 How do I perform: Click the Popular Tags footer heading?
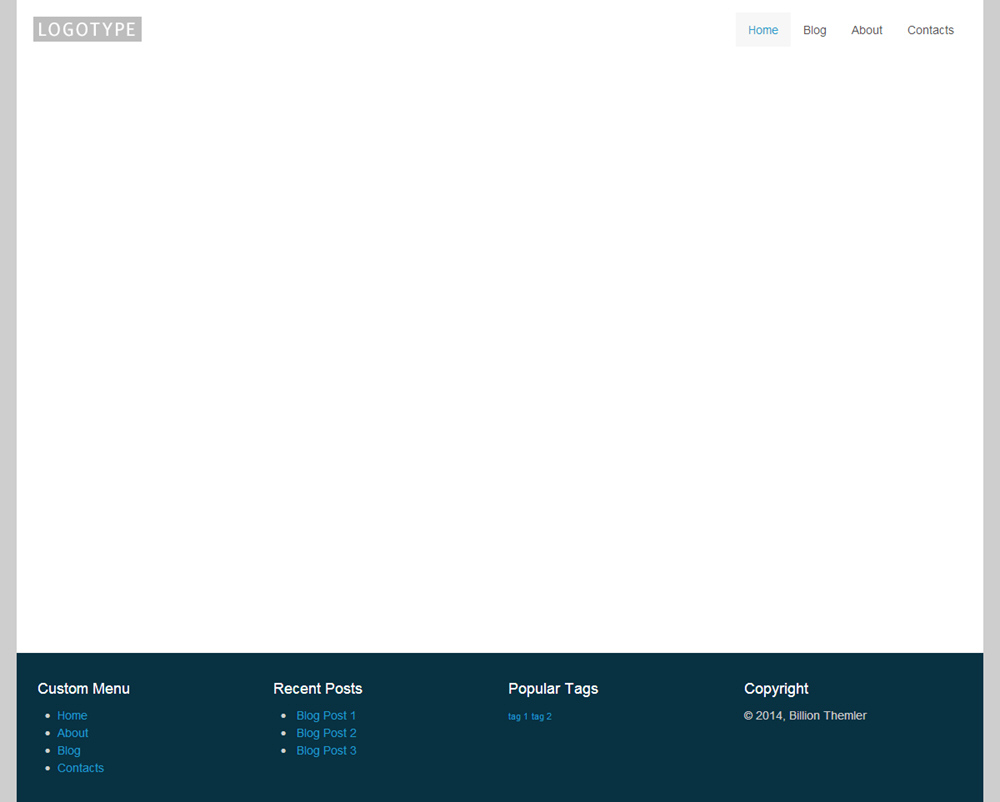pos(553,689)
